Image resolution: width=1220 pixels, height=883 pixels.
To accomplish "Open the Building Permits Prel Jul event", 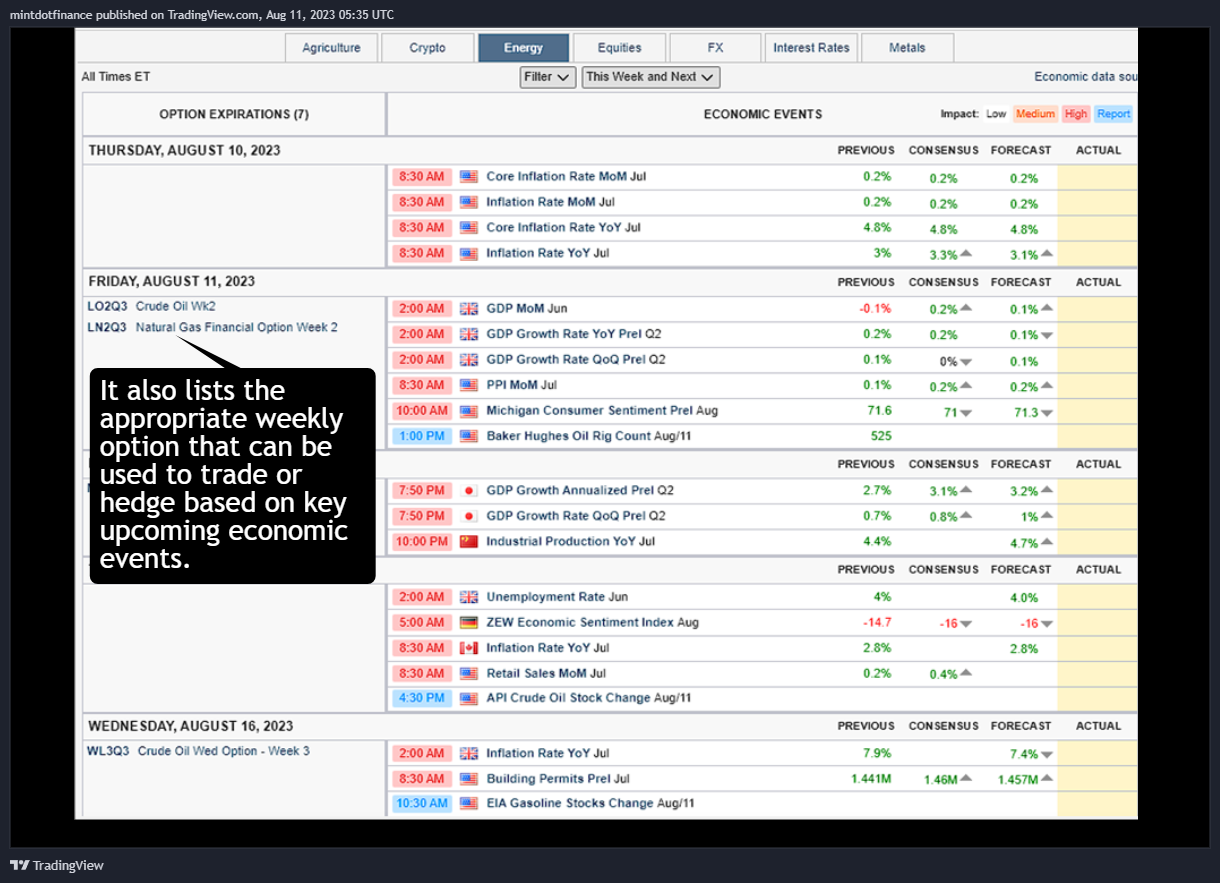I will coord(558,779).
